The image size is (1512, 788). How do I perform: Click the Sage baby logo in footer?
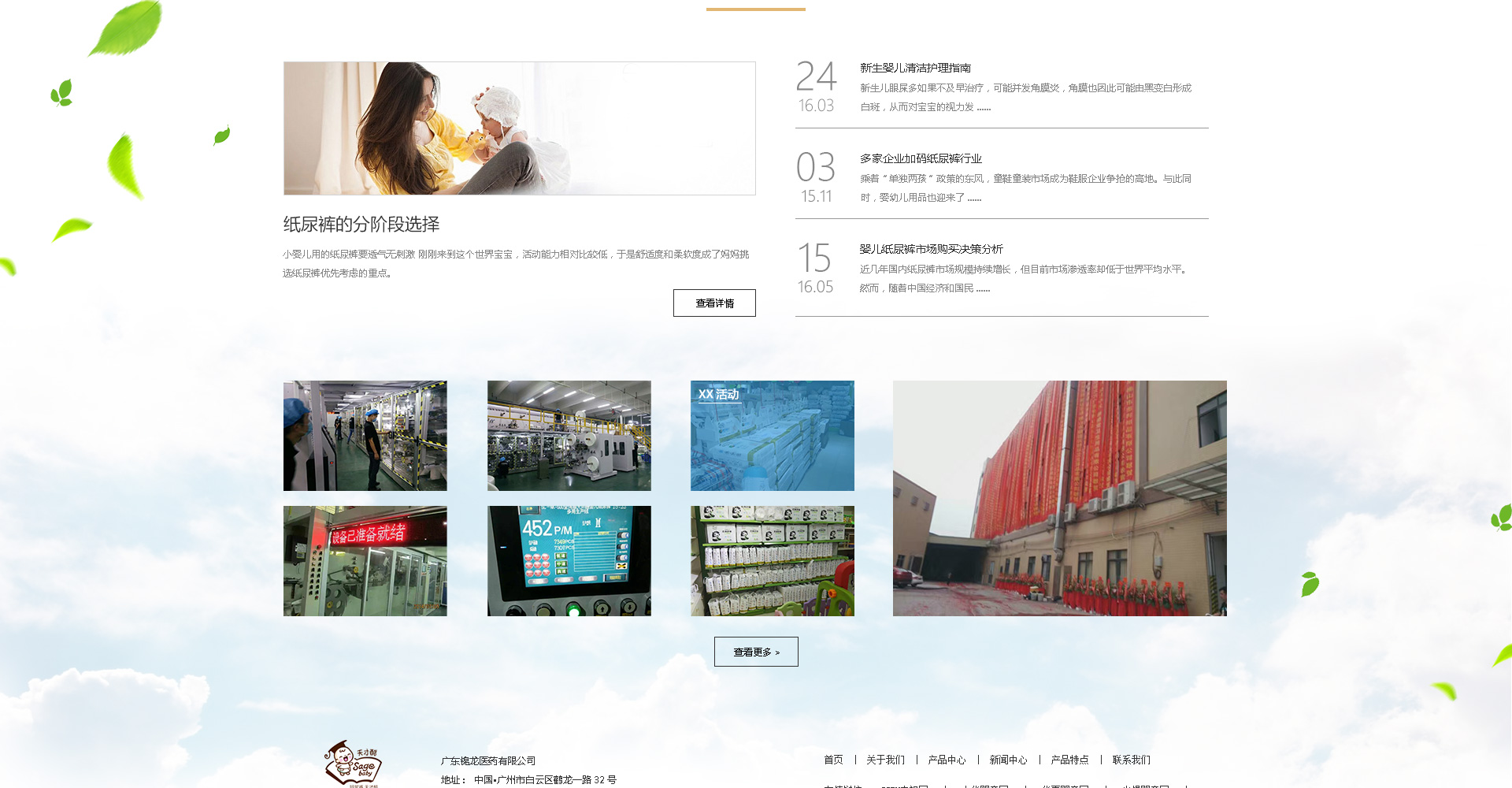click(353, 764)
